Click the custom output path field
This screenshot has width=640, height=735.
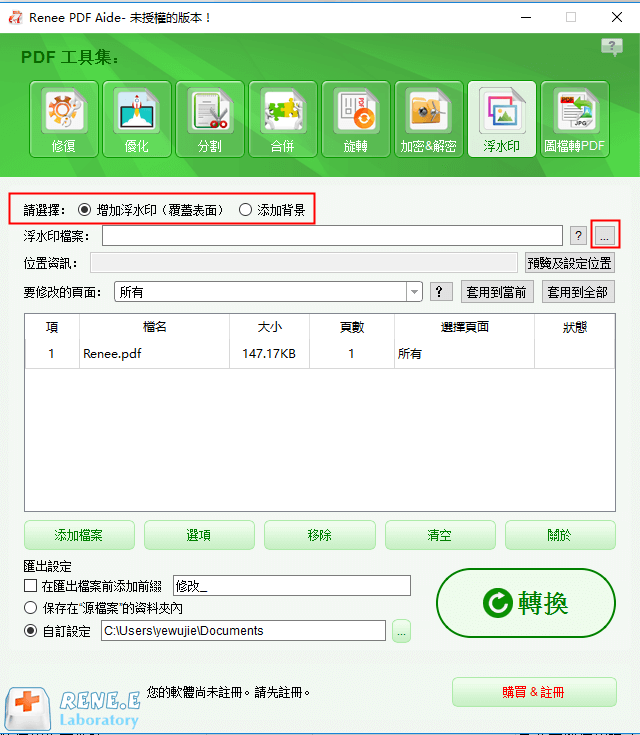point(243,631)
